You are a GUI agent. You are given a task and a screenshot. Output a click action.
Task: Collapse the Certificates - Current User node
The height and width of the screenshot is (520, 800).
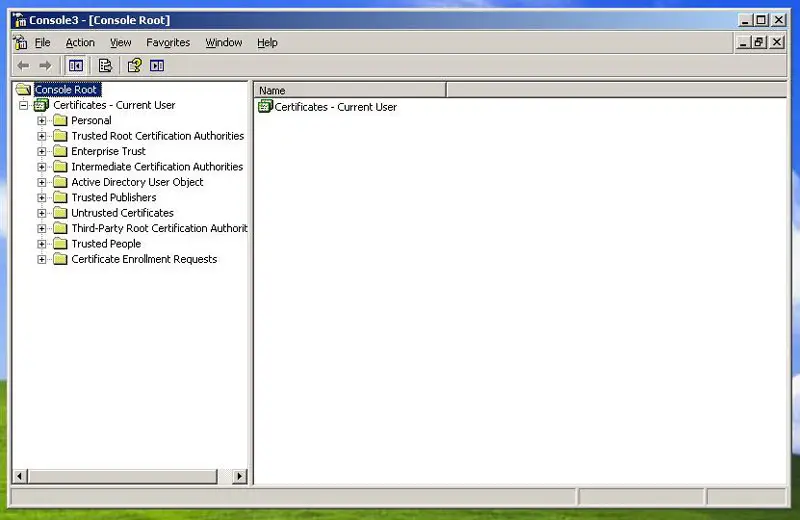point(23,105)
